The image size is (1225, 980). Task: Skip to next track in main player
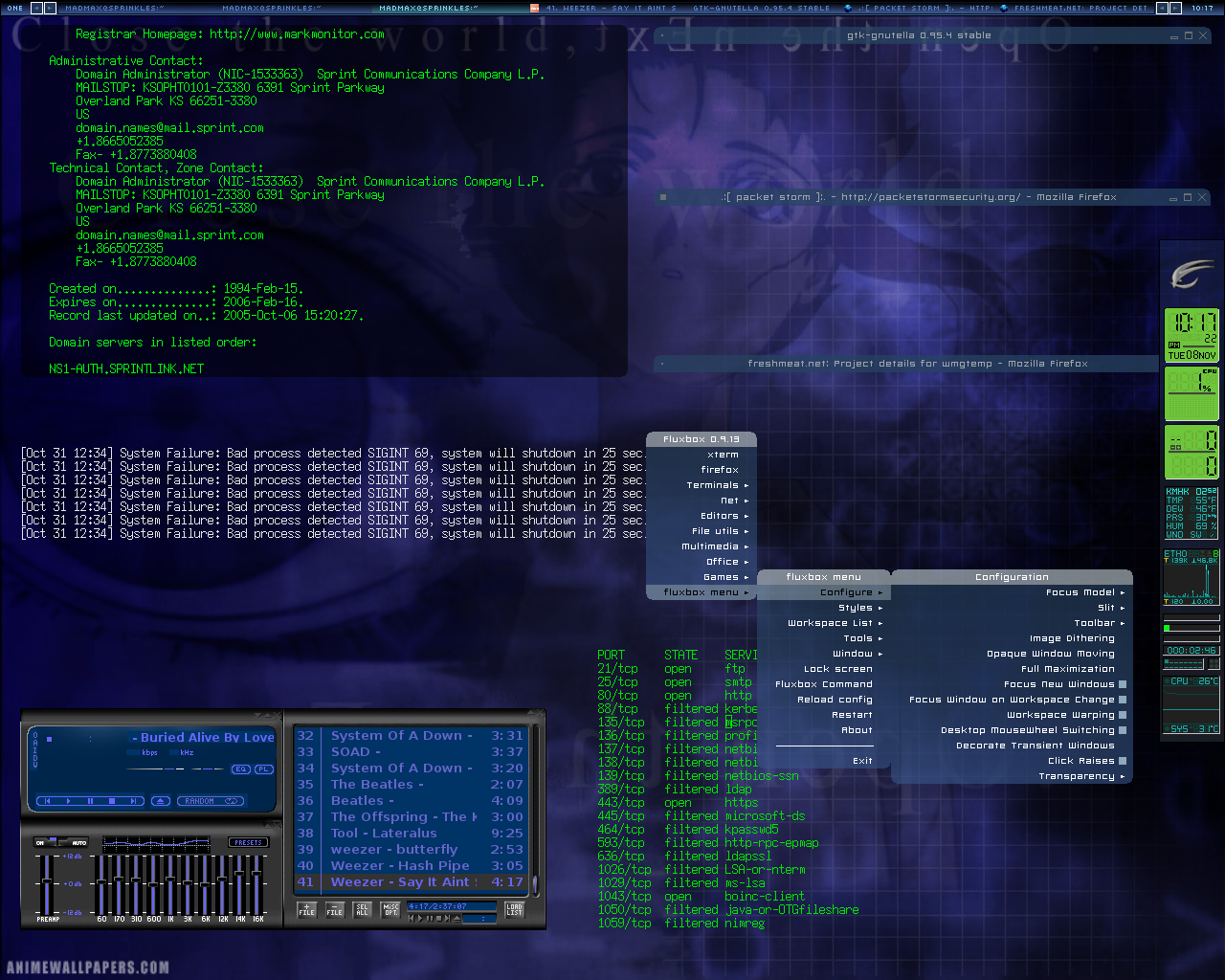134,801
